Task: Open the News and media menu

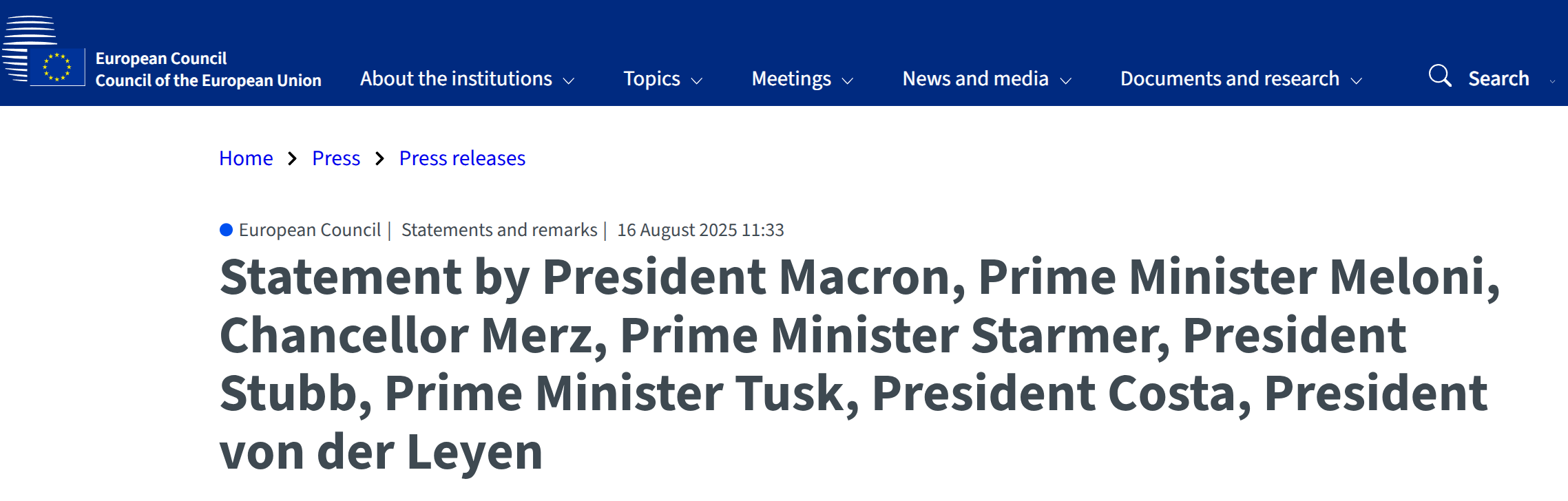Action: click(x=975, y=78)
